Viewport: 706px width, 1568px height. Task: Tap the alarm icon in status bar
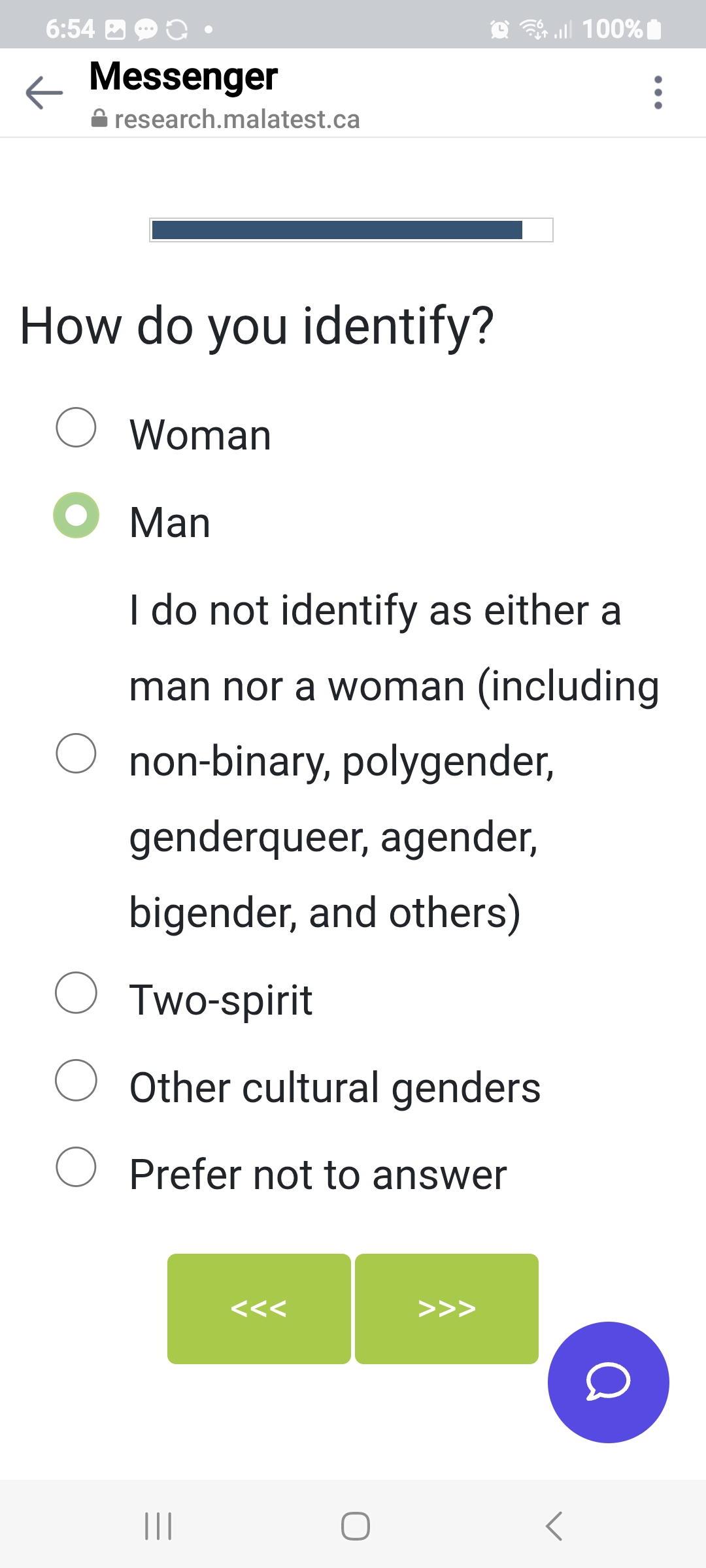click(x=499, y=29)
